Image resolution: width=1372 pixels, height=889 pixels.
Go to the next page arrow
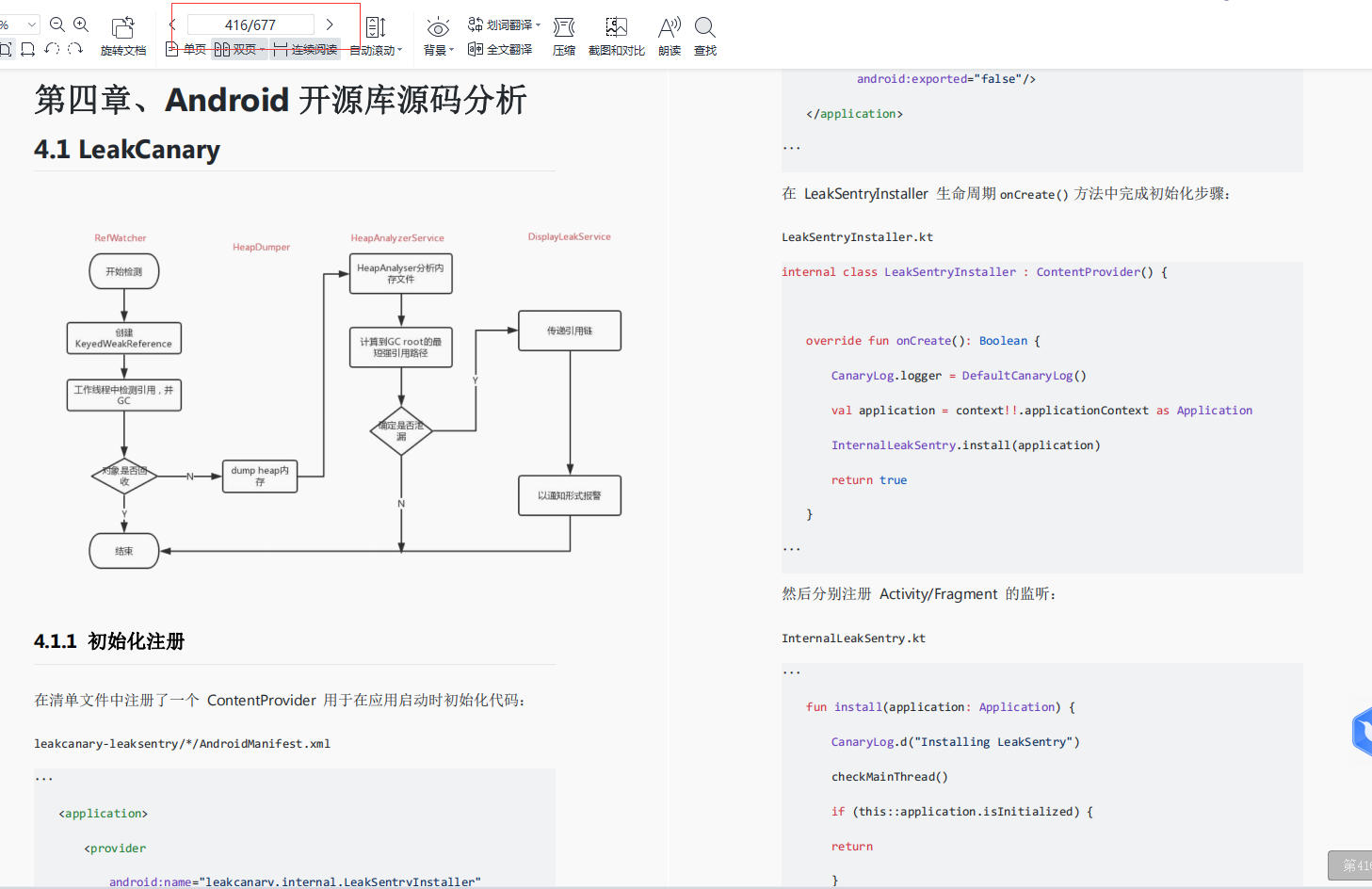(x=330, y=25)
